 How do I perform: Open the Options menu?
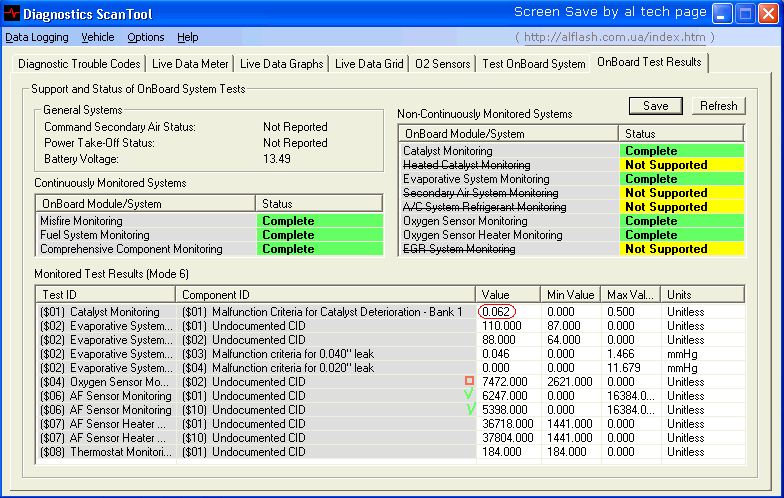click(146, 37)
